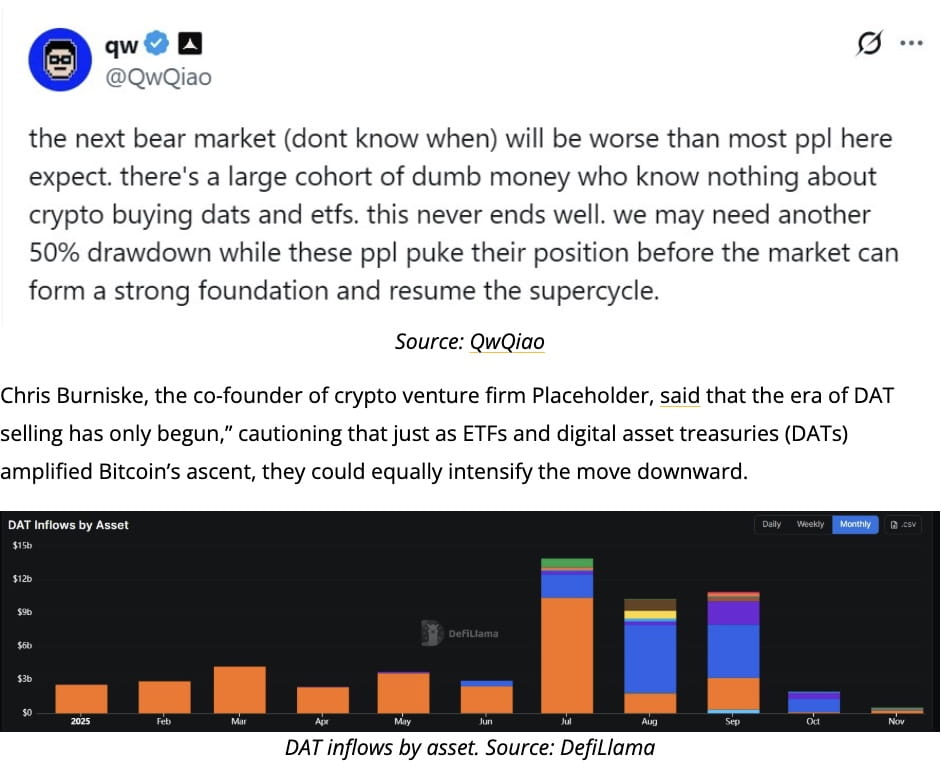This screenshot has width=942, height=784.
Task: Follow the "said" hyperlink
Action: (x=679, y=395)
